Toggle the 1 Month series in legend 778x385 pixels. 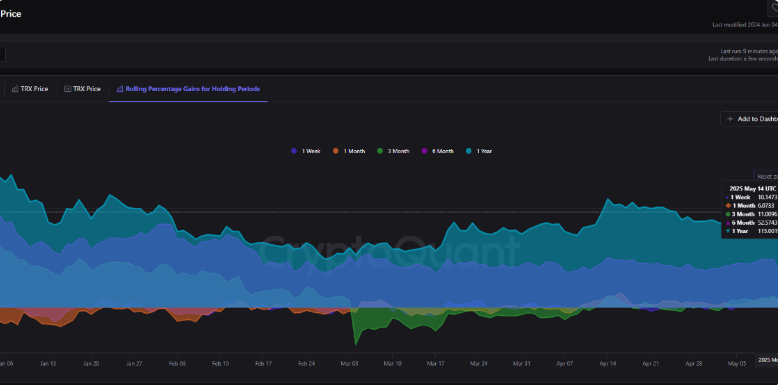coord(349,151)
